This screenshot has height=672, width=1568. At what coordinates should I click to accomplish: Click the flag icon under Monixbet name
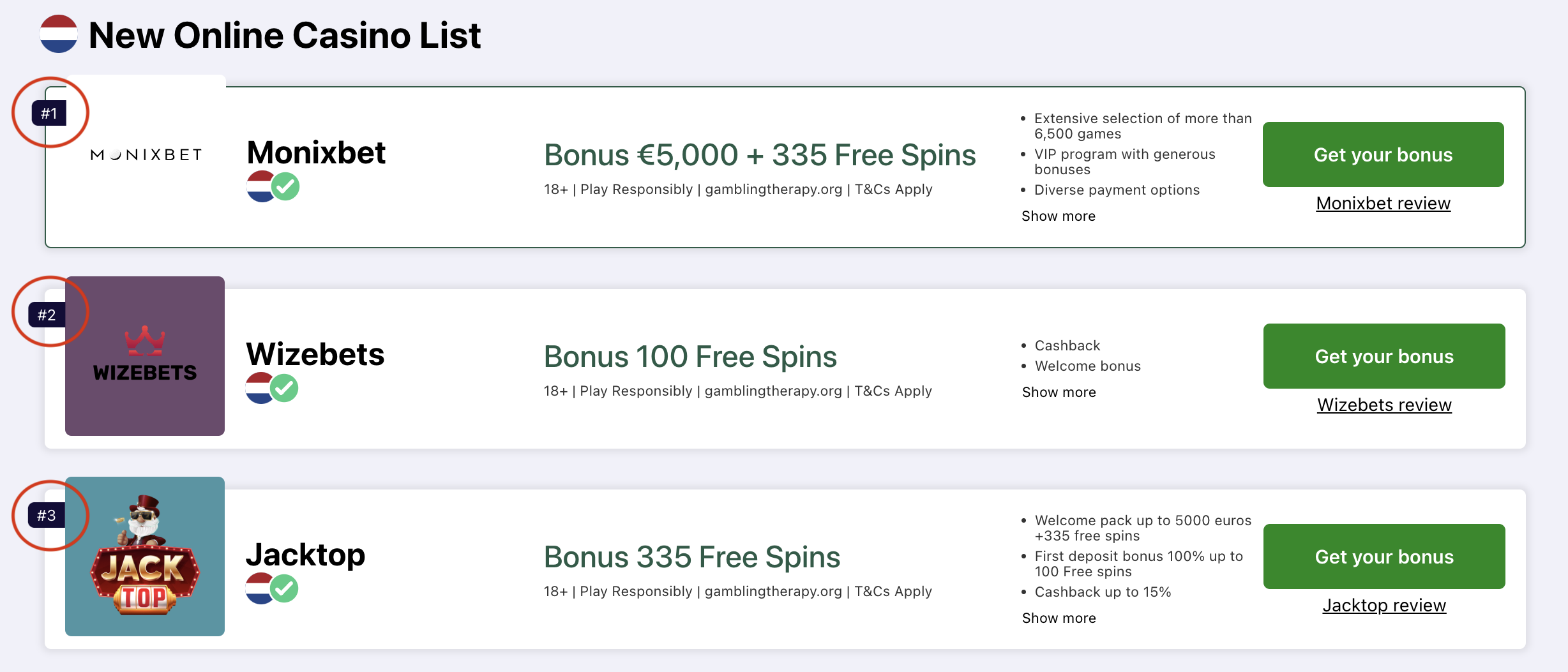pyautogui.click(x=260, y=186)
